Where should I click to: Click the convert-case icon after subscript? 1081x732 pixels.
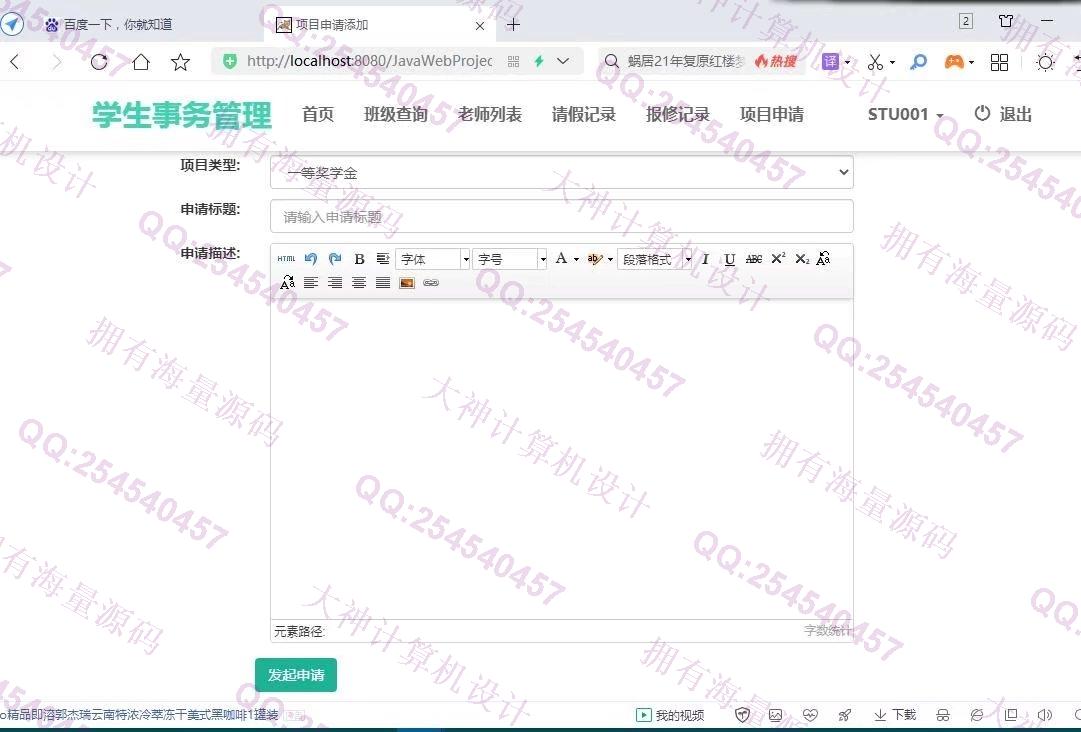click(x=823, y=259)
